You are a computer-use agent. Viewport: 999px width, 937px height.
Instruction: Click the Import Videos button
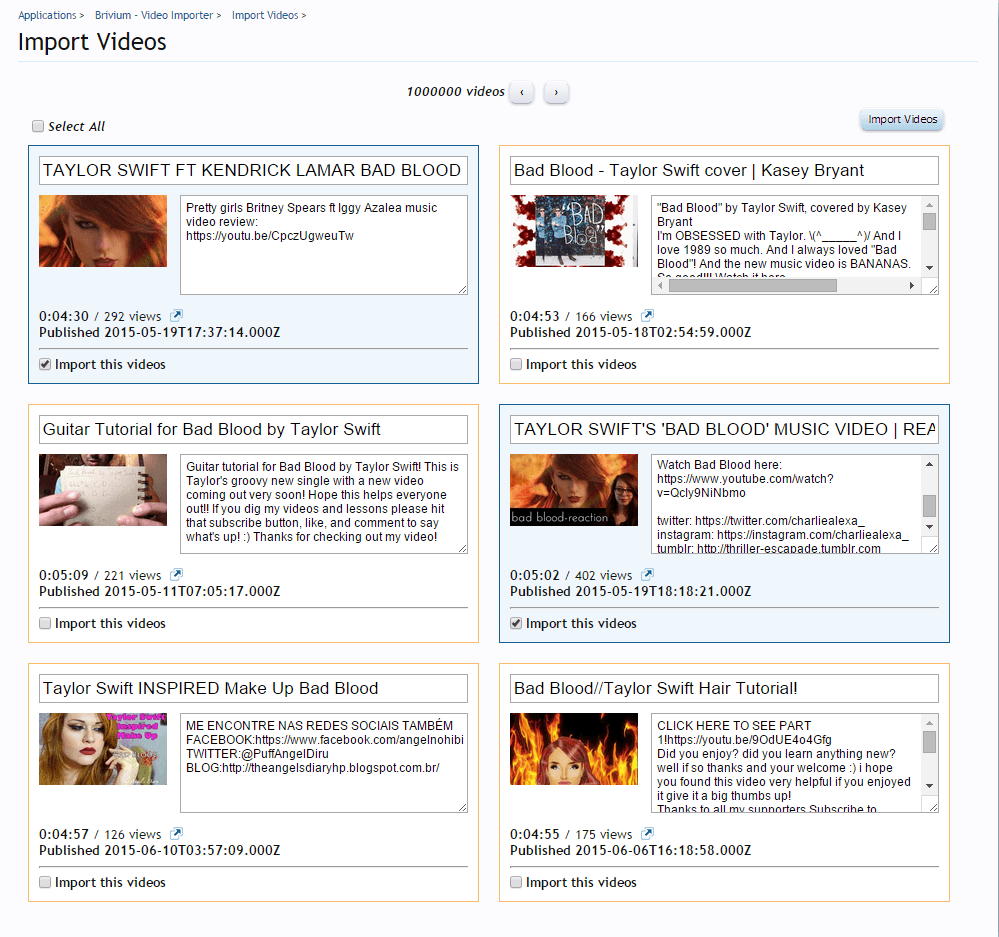tap(902, 119)
